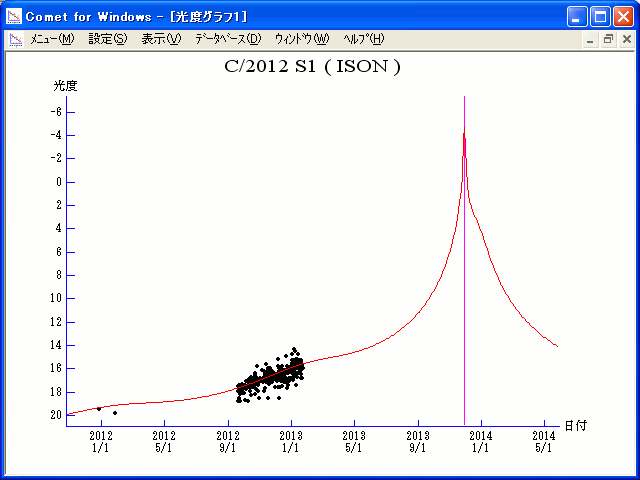Click the Comet app icon in title bar
This screenshot has height=480, width=640.
(14, 17)
